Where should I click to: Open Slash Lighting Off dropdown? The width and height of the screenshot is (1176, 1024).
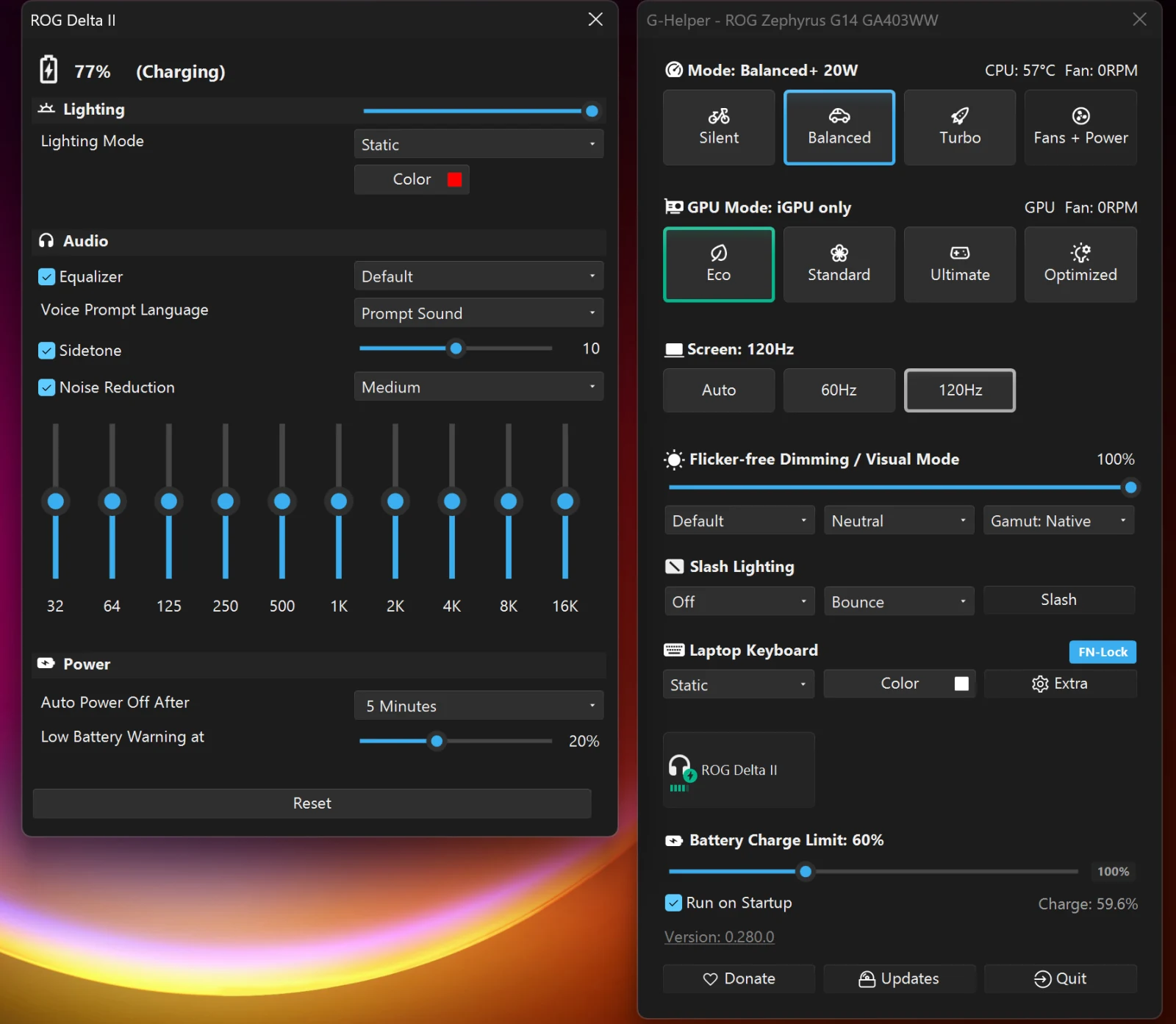pos(739,601)
